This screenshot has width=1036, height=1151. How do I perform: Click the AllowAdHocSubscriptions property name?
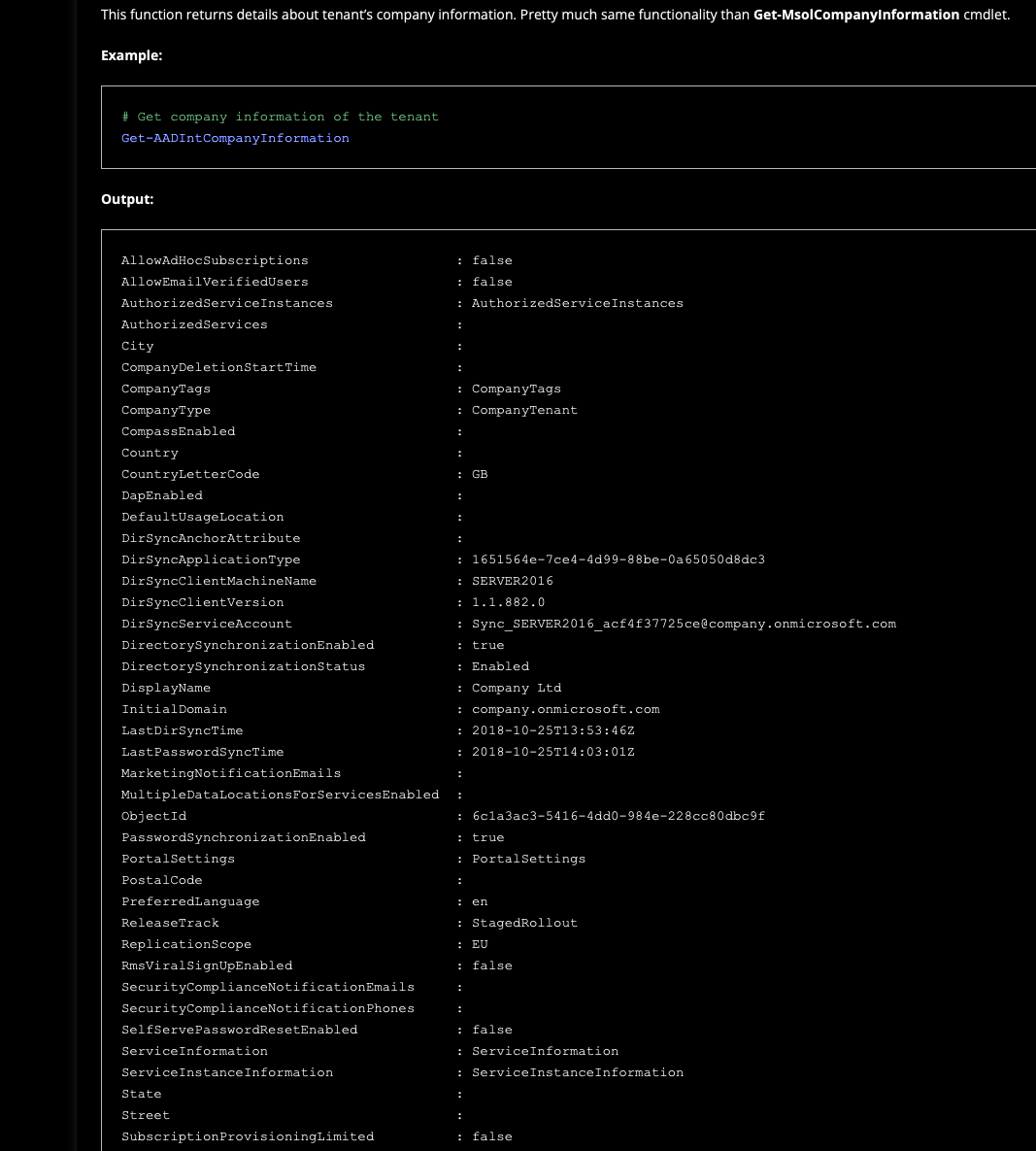215,260
